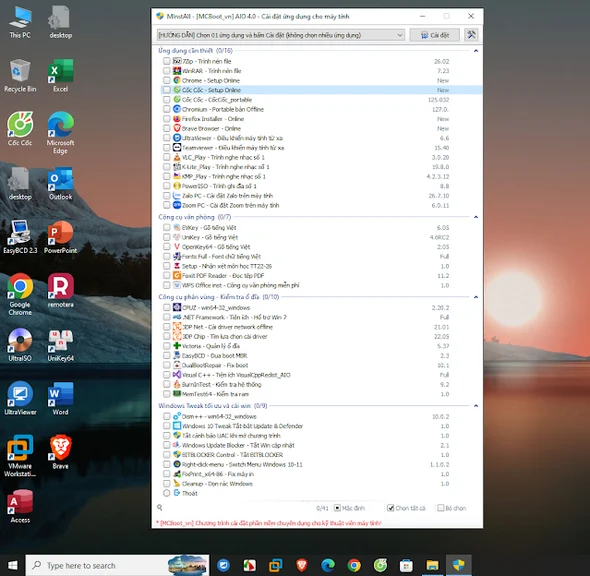Click the Visual C++ icon in list

click(177, 375)
